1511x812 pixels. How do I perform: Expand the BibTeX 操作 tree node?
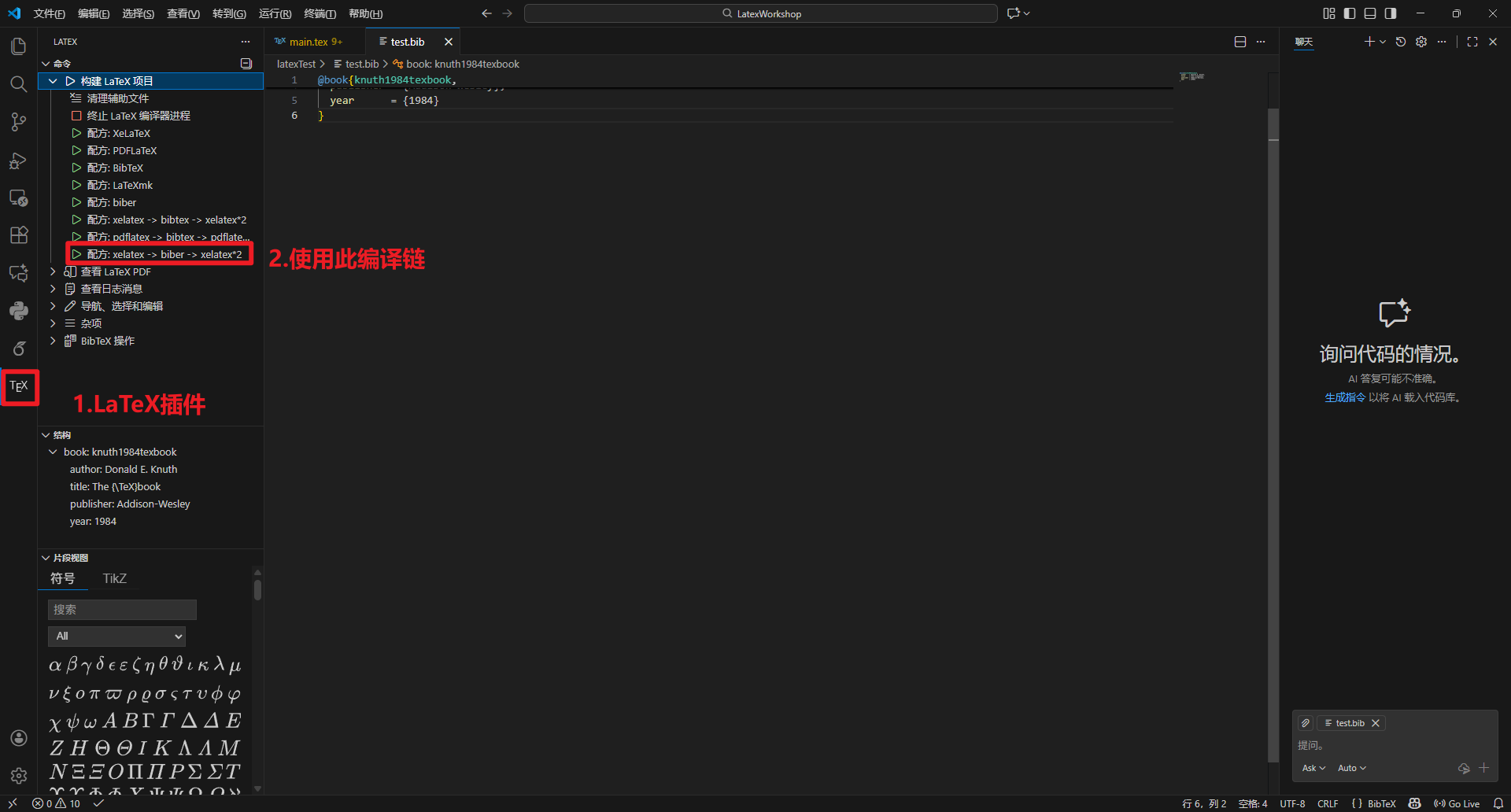coord(53,341)
